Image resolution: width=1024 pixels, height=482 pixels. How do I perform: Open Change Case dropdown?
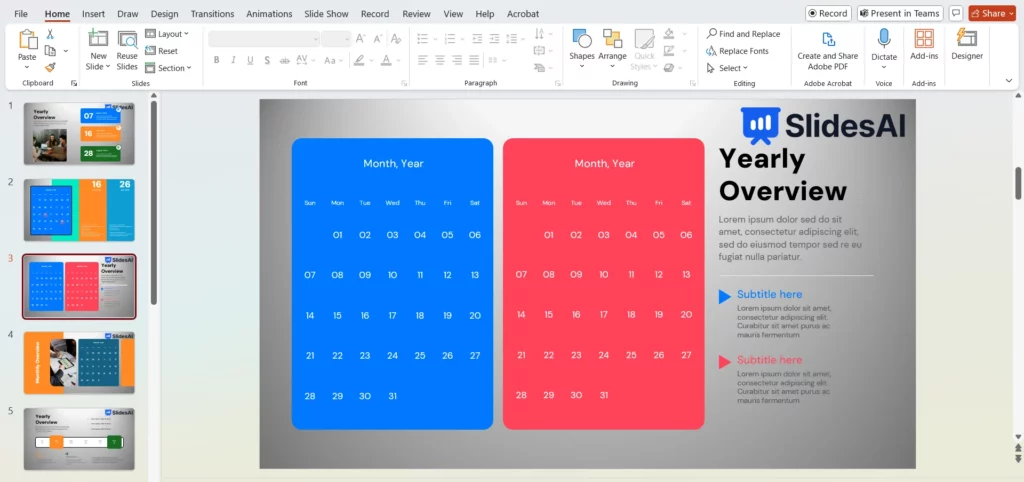[333, 60]
